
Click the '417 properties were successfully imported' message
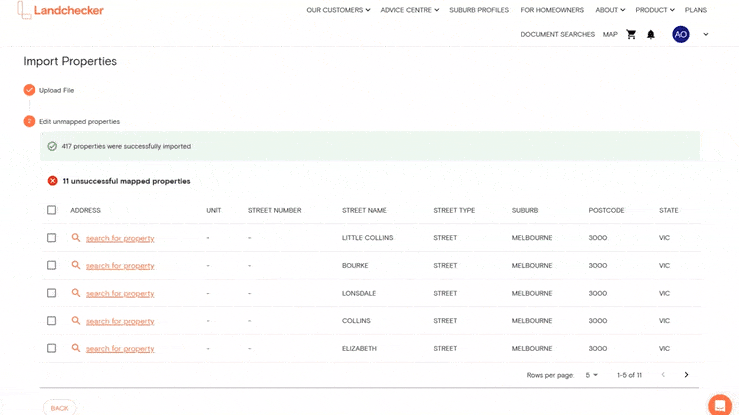coord(126,146)
